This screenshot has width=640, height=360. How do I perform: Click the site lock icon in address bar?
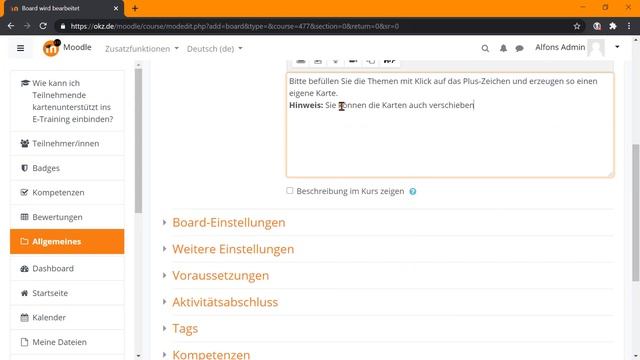[x=62, y=26]
